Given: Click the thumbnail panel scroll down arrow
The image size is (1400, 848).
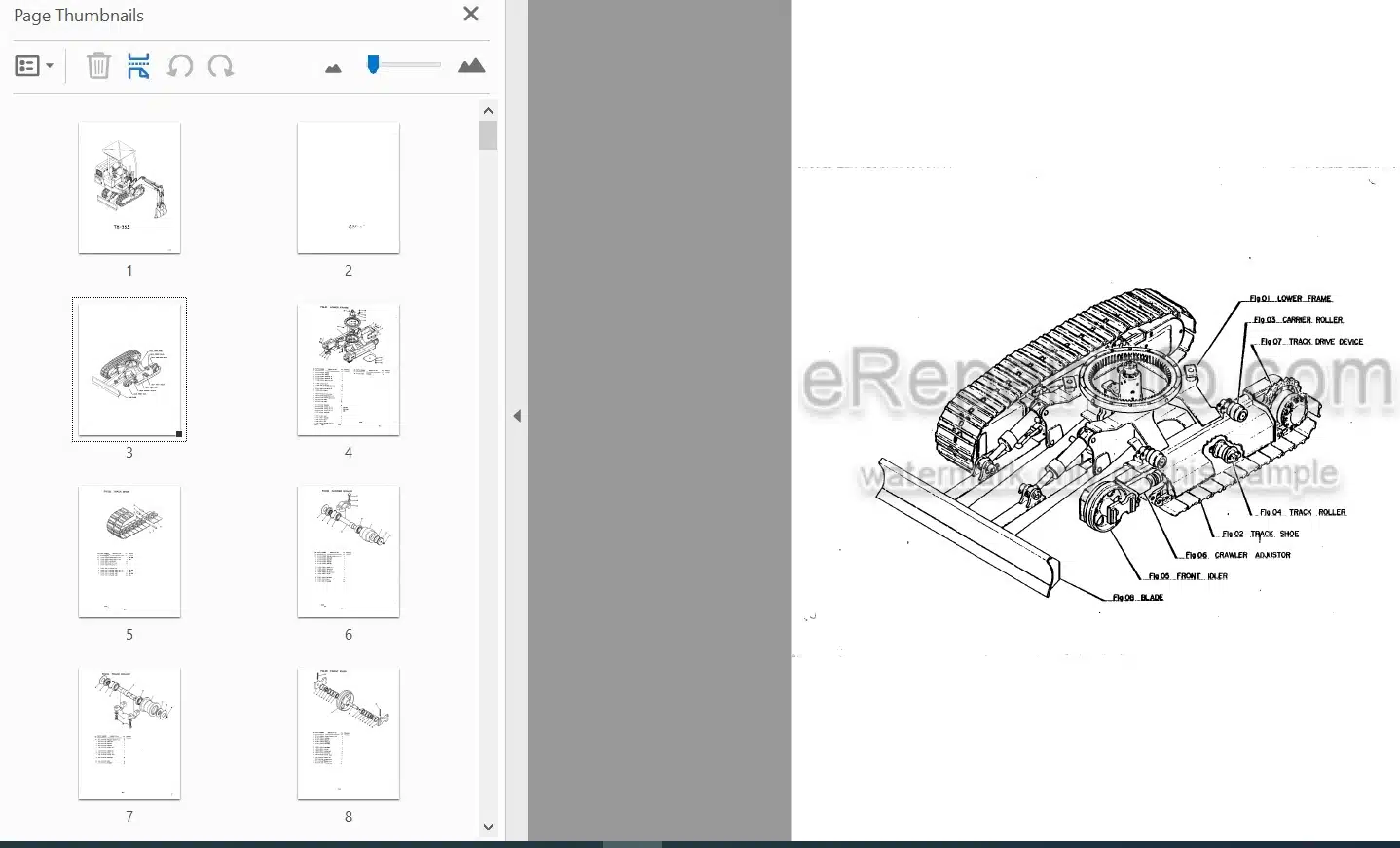Looking at the screenshot, I should tap(489, 827).
